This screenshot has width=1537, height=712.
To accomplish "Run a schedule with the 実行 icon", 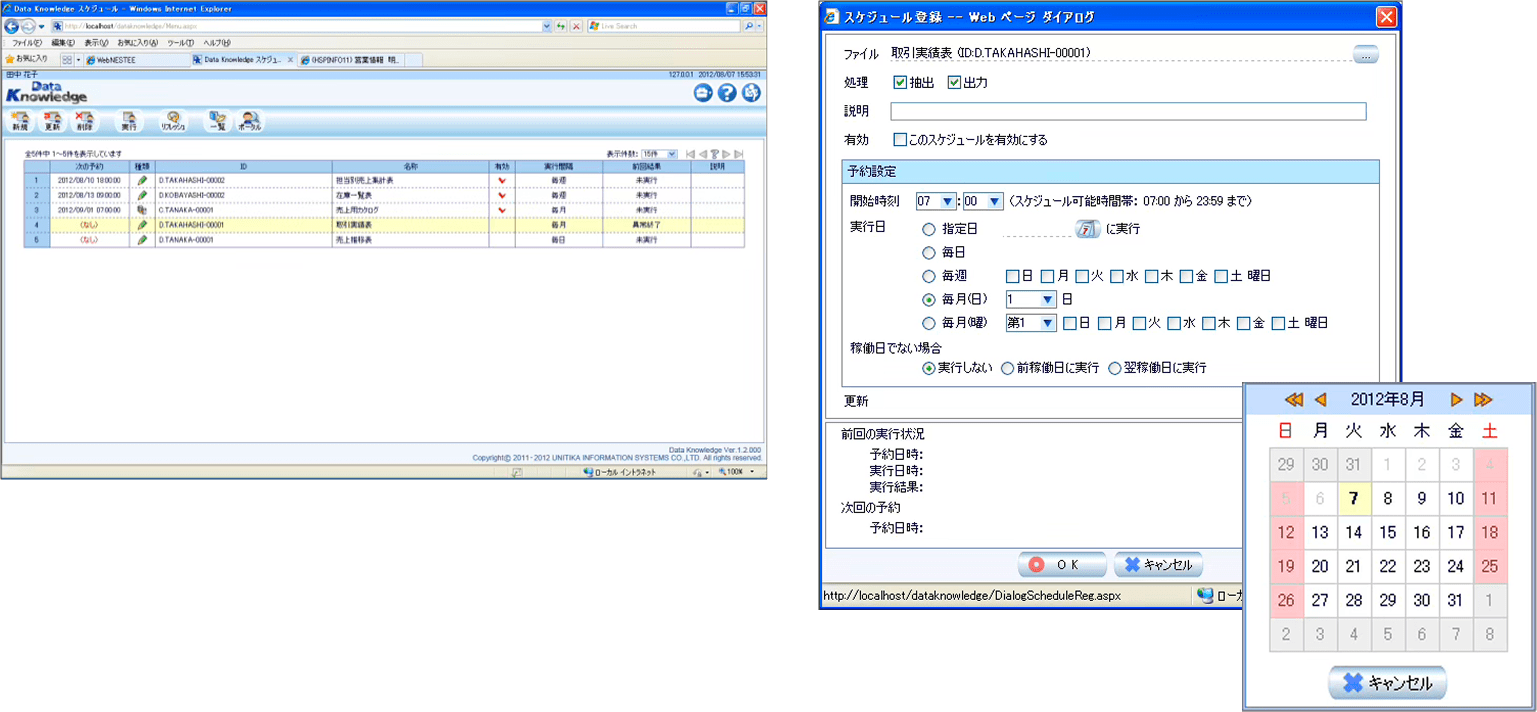I will point(128,121).
